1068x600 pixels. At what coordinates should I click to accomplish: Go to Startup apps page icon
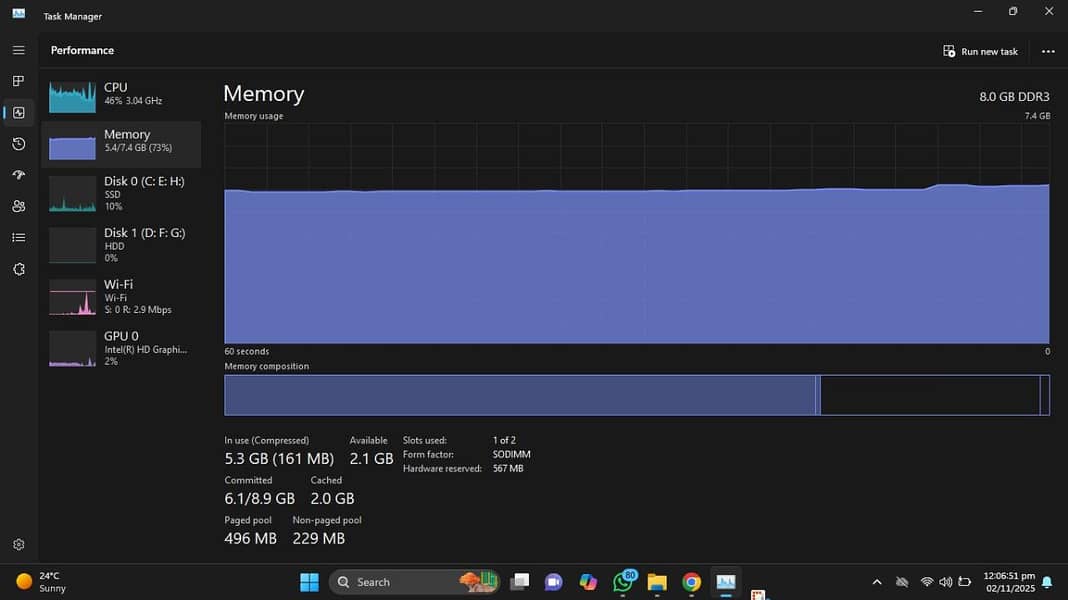click(x=18, y=175)
